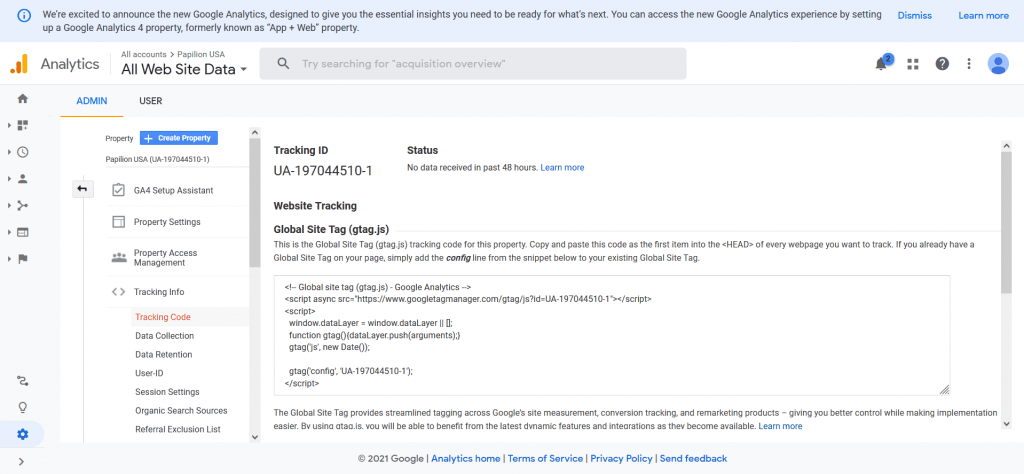Screen dimensions: 1024x474
Task: Select User-ID submenu item
Action: pyautogui.click(x=149, y=373)
